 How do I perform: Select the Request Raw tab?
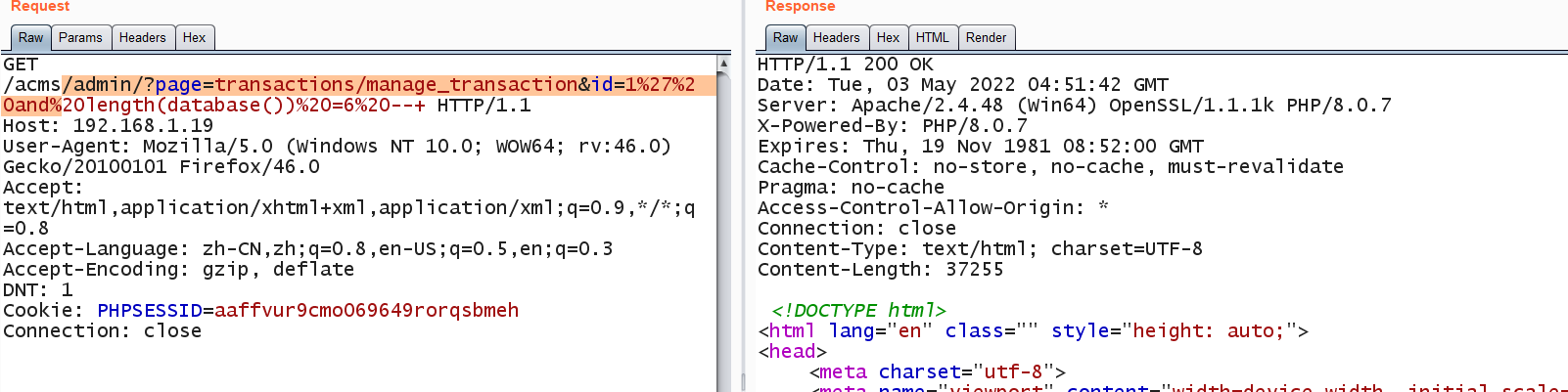30,38
